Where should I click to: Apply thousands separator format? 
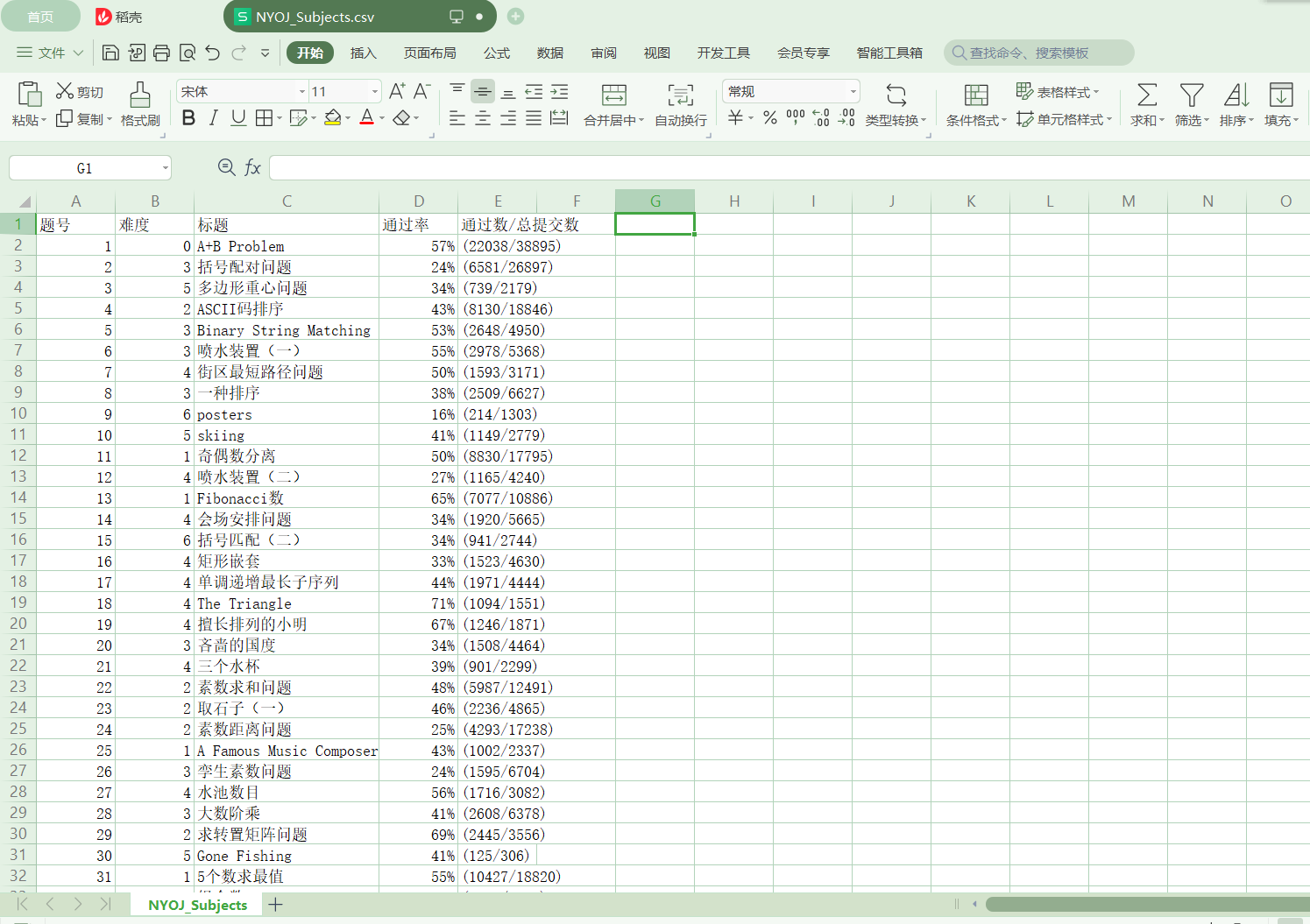[x=796, y=117]
